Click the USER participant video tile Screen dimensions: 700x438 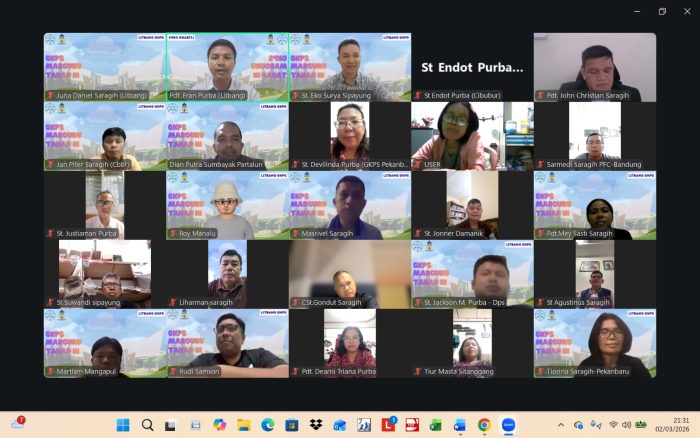472,136
